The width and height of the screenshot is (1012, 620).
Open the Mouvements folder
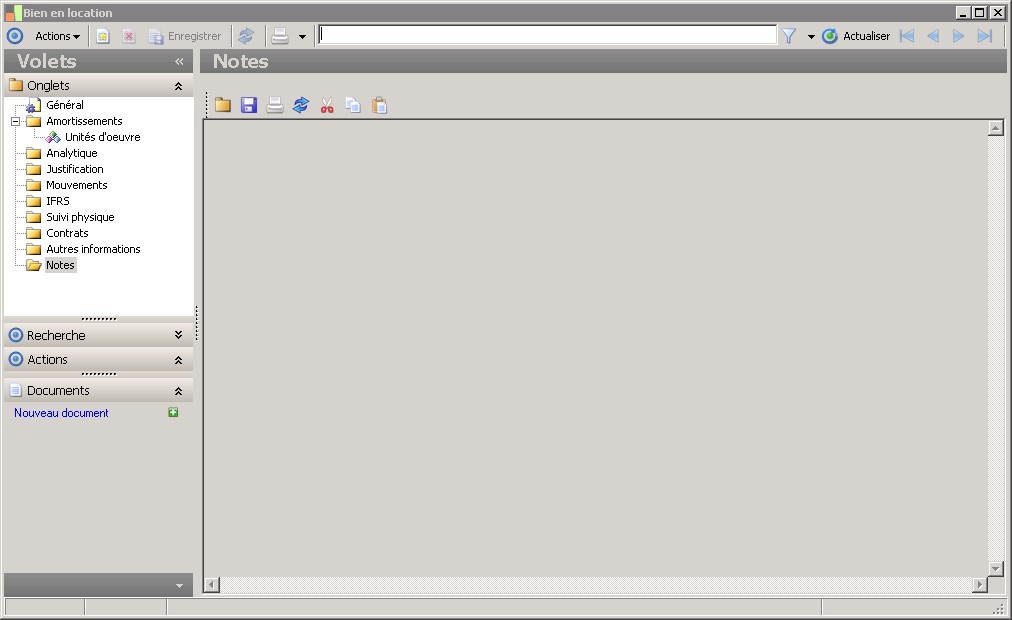[x=76, y=185]
